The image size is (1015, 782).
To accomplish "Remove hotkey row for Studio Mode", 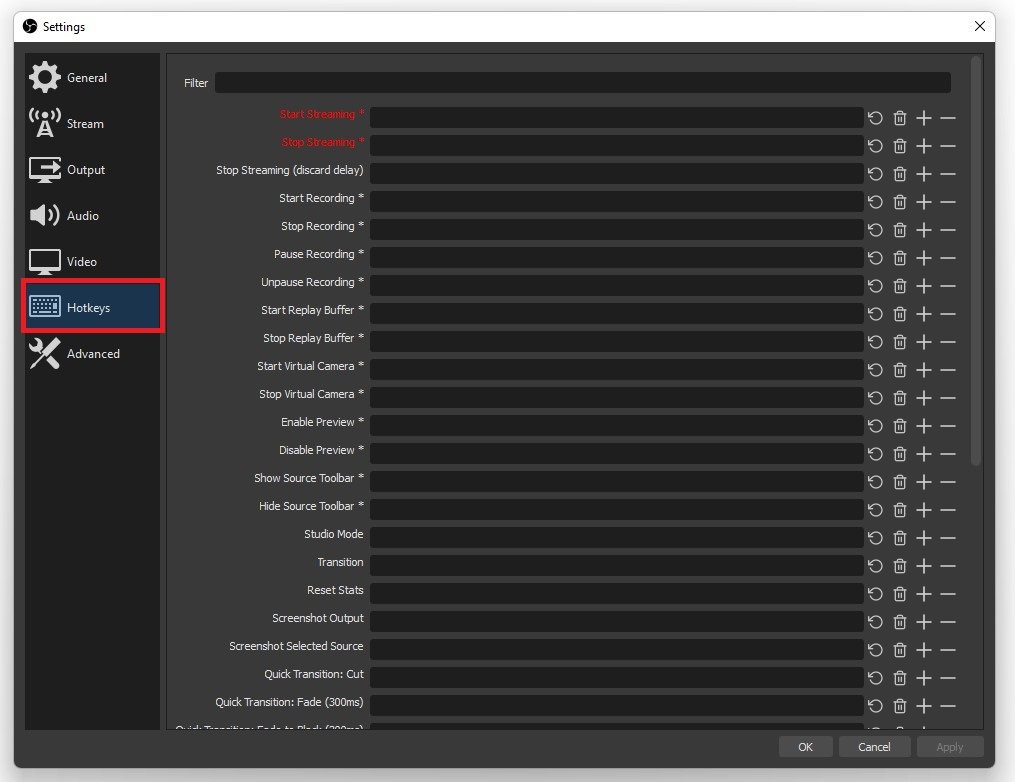I will point(948,538).
